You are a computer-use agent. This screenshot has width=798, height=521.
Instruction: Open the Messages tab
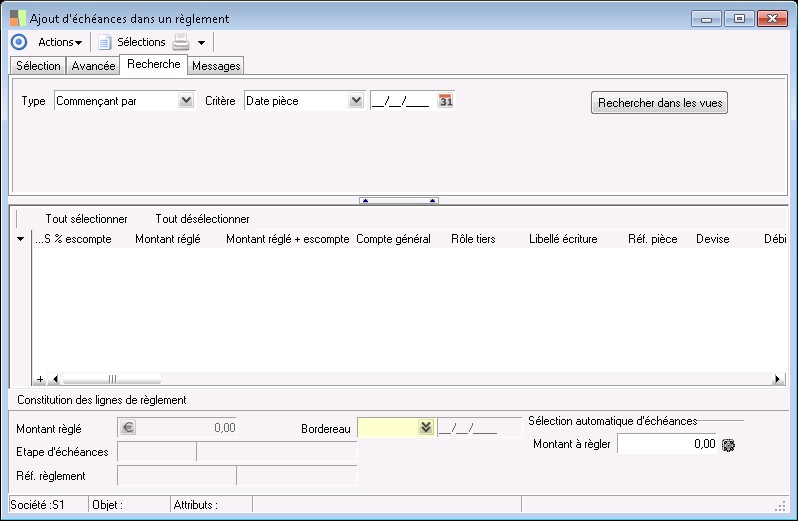(x=216, y=66)
